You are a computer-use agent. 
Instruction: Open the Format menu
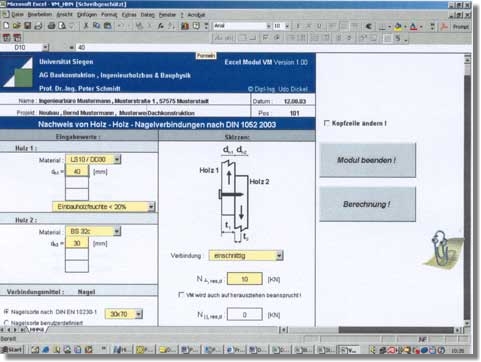[x=109, y=15]
